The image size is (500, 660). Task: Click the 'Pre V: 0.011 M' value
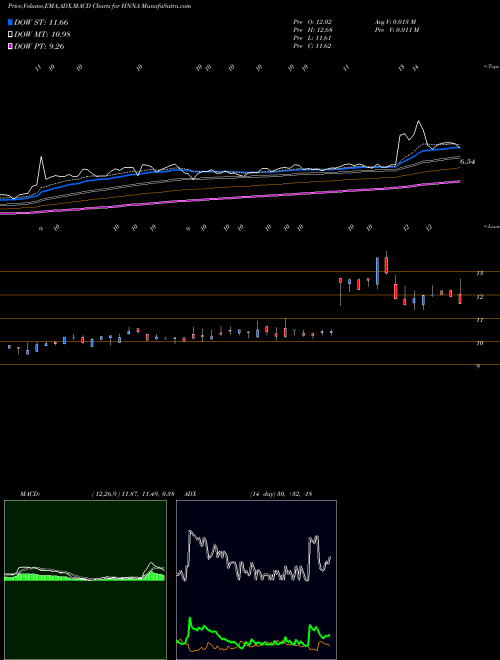[397, 30]
